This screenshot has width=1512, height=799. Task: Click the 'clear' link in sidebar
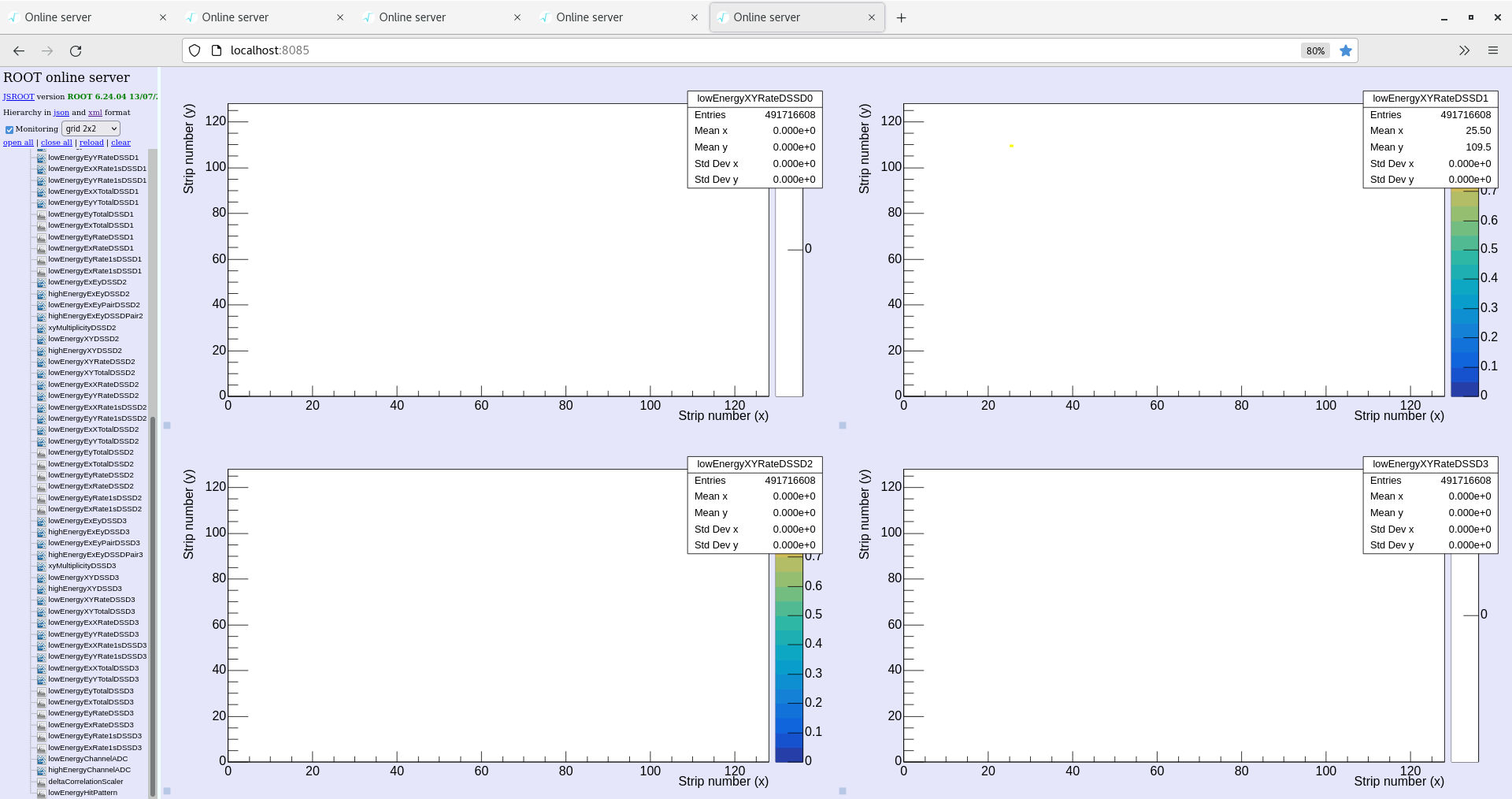coord(120,143)
